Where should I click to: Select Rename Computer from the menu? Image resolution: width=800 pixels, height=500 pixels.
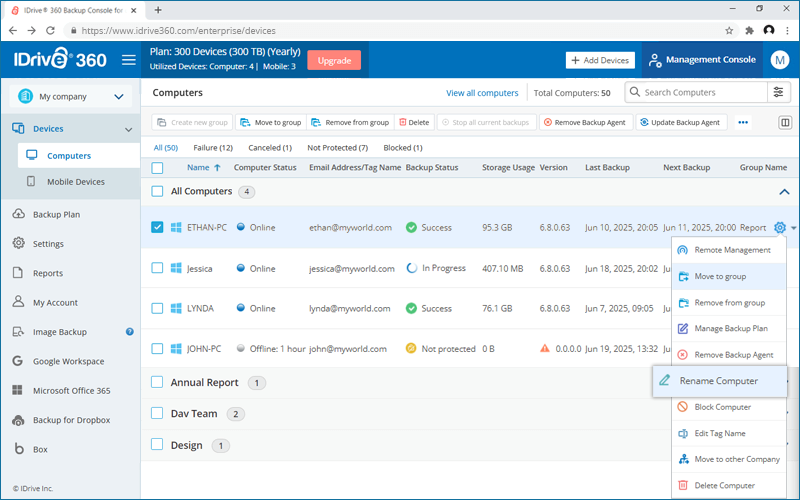tap(719, 381)
